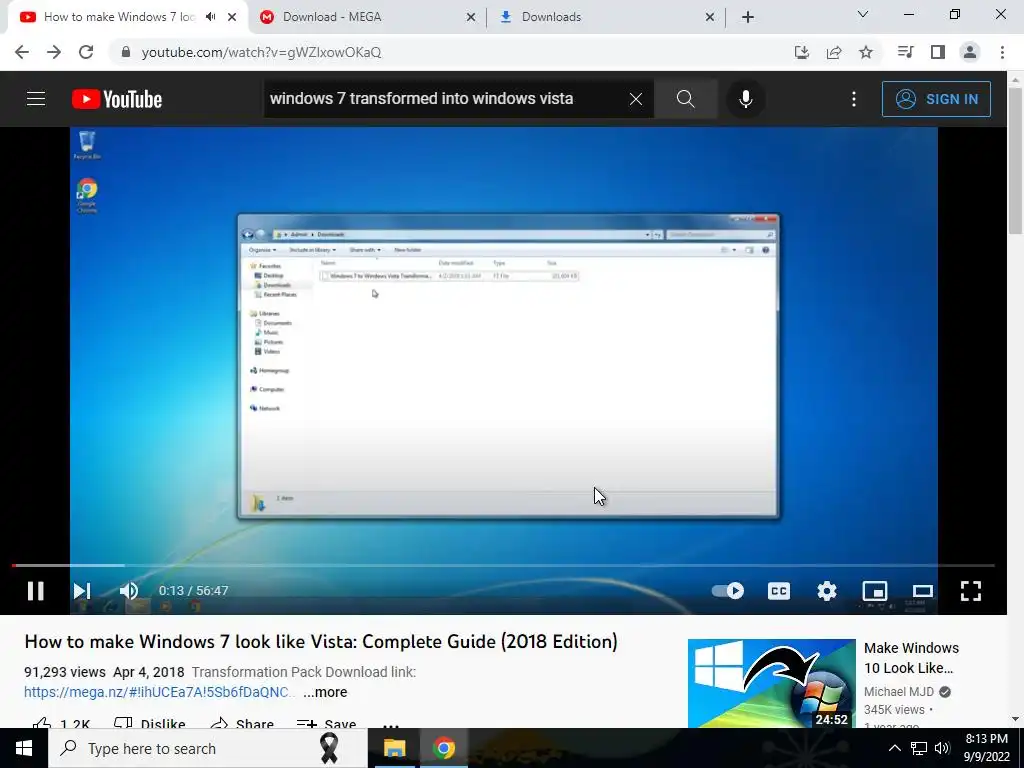Viewport: 1024px width, 768px height.
Task: Open Chrome three-dot menu
Action: pos(1002,52)
